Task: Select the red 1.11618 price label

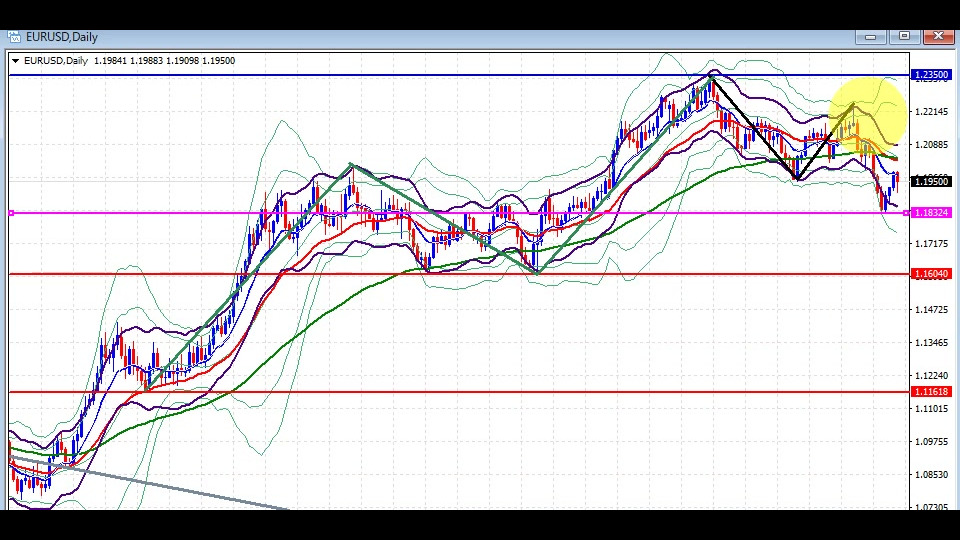Action: pyautogui.click(x=931, y=391)
